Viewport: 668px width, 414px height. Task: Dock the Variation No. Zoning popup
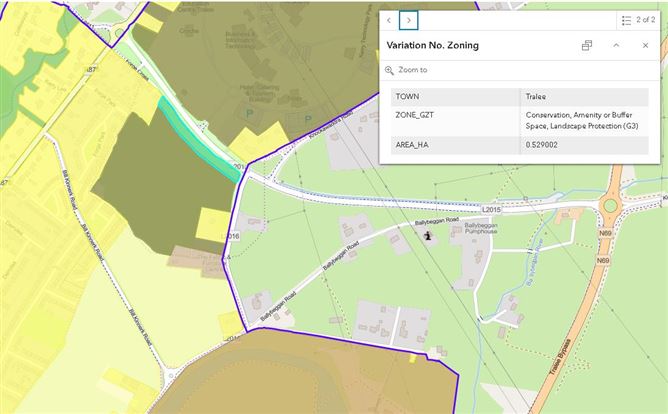[587, 46]
